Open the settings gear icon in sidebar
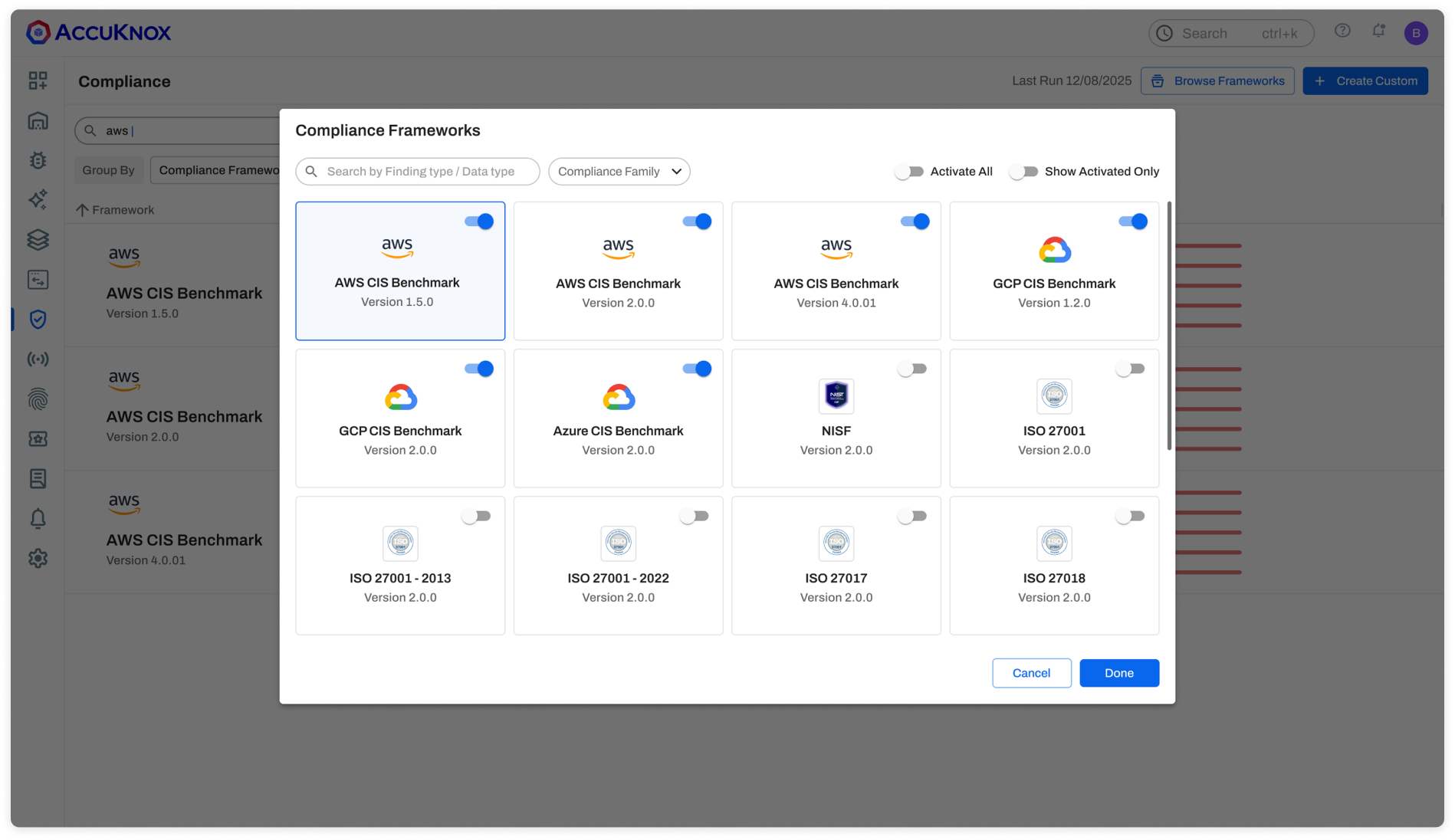Image resolution: width=1455 pixels, height=840 pixels. 38,558
